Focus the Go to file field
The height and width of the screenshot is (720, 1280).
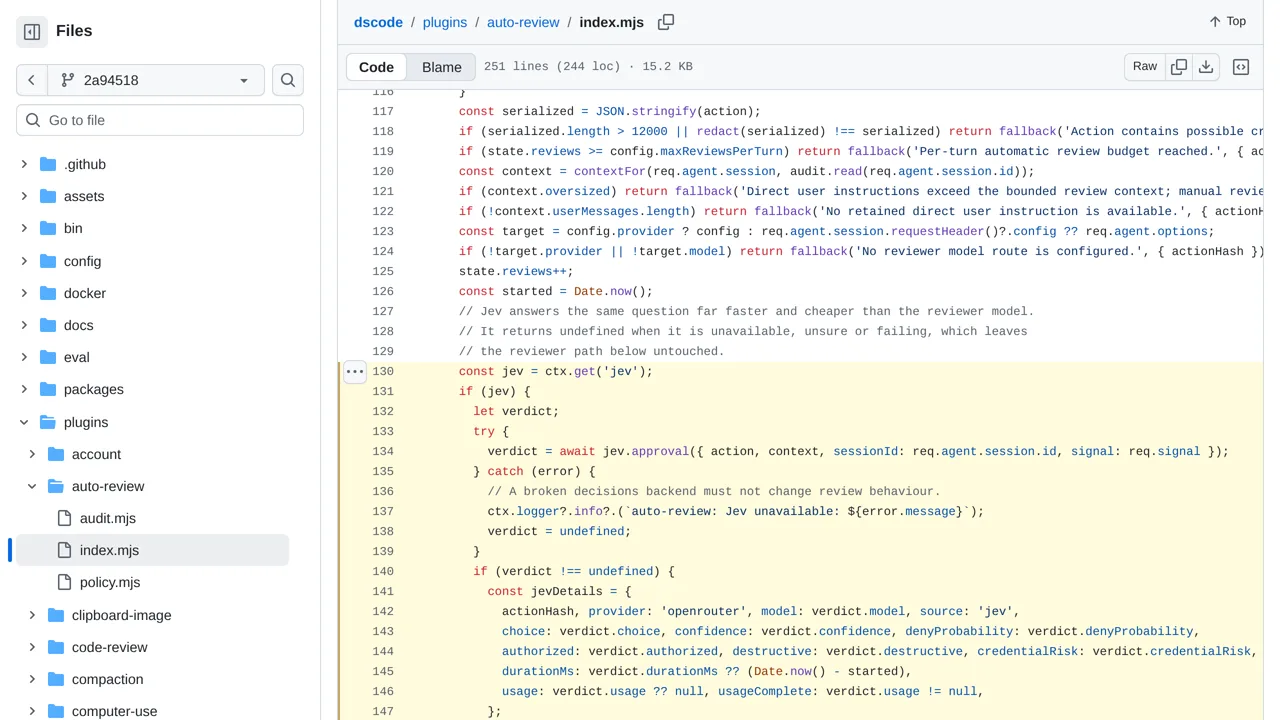click(x=160, y=120)
